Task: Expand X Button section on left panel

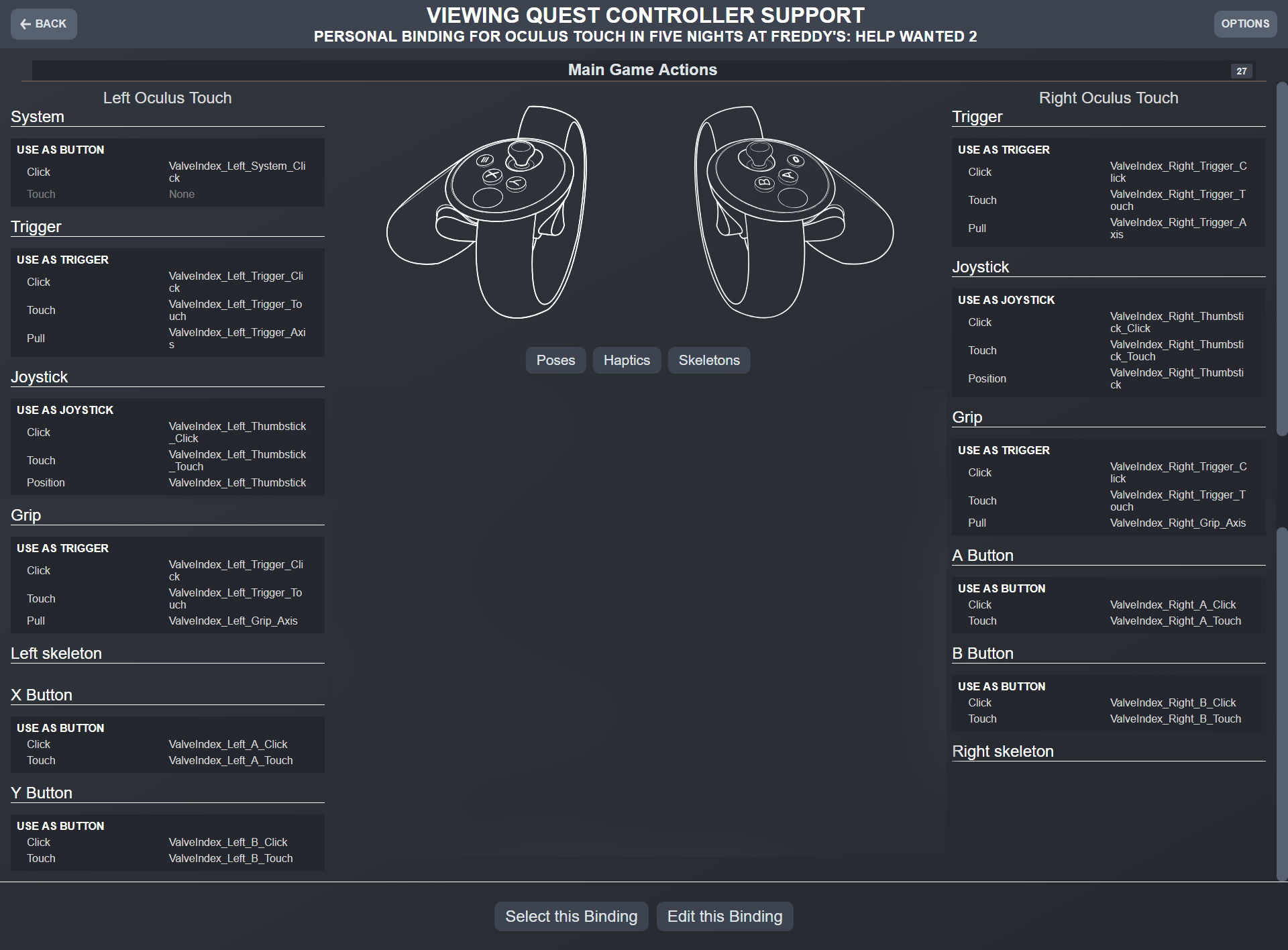Action: [42, 693]
